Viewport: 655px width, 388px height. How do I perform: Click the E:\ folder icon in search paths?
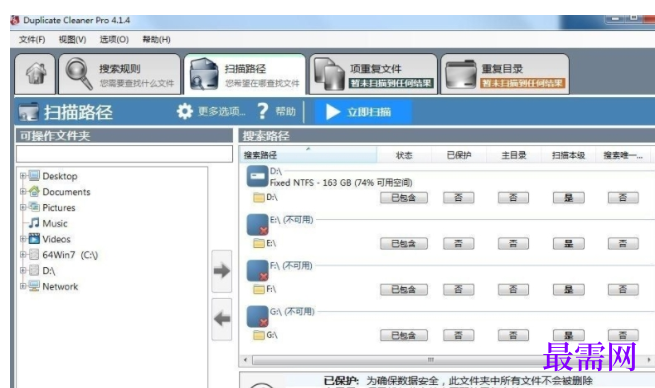[259, 243]
